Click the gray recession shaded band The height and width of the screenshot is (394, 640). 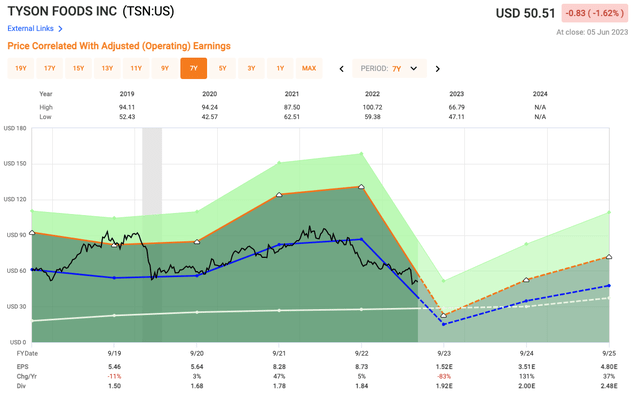click(x=152, y=235)
